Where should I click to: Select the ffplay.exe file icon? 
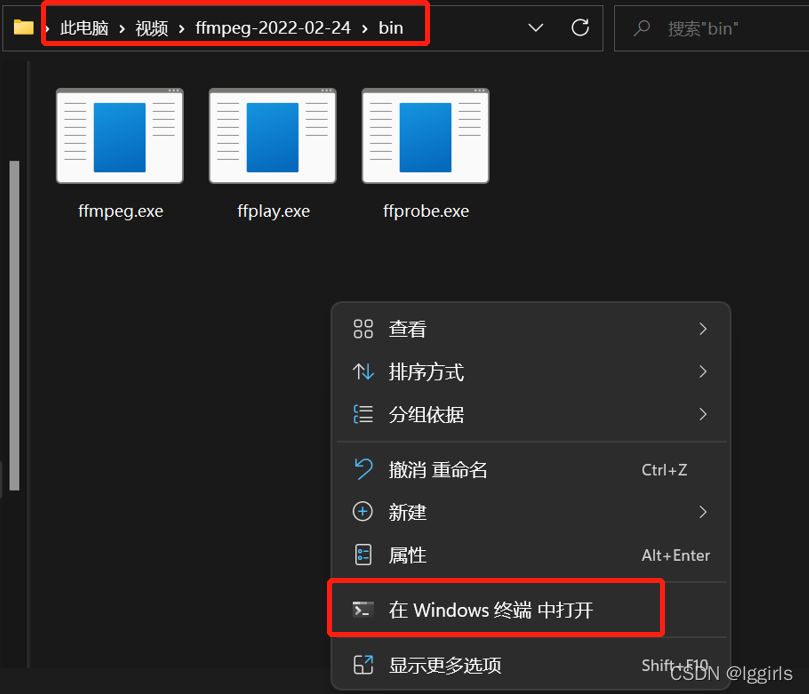click(x=272, y=136)
